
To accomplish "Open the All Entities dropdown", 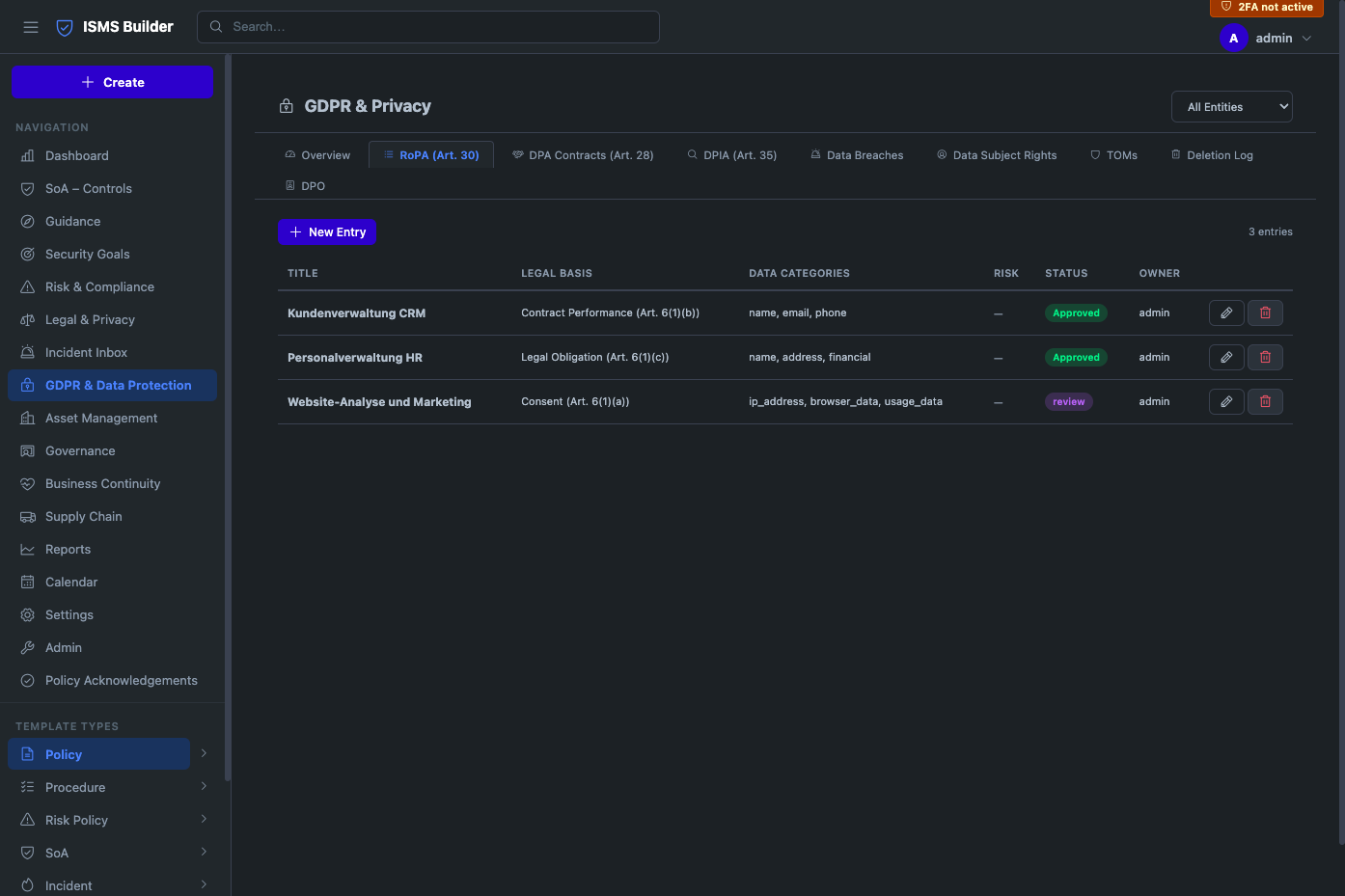I will 1232,107.
